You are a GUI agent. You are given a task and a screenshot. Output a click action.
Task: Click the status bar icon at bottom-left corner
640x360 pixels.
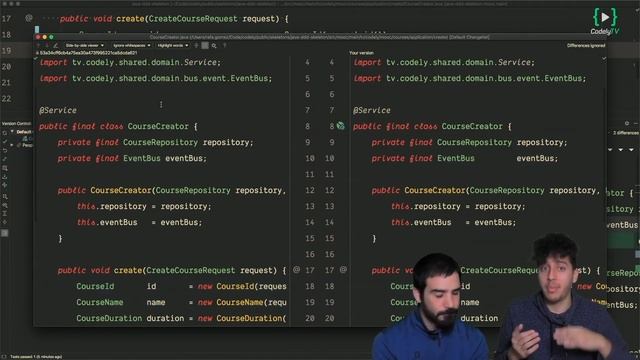[x=4, y=357]
